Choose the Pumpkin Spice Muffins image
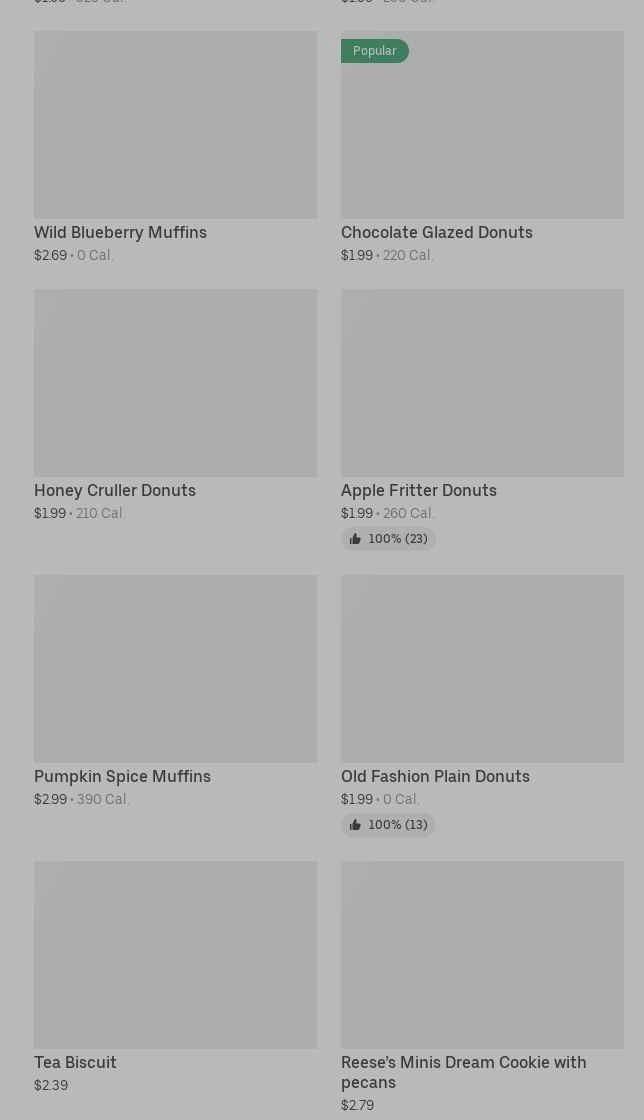This screenshot has width=644, height=1120. [x=175, y=668]
